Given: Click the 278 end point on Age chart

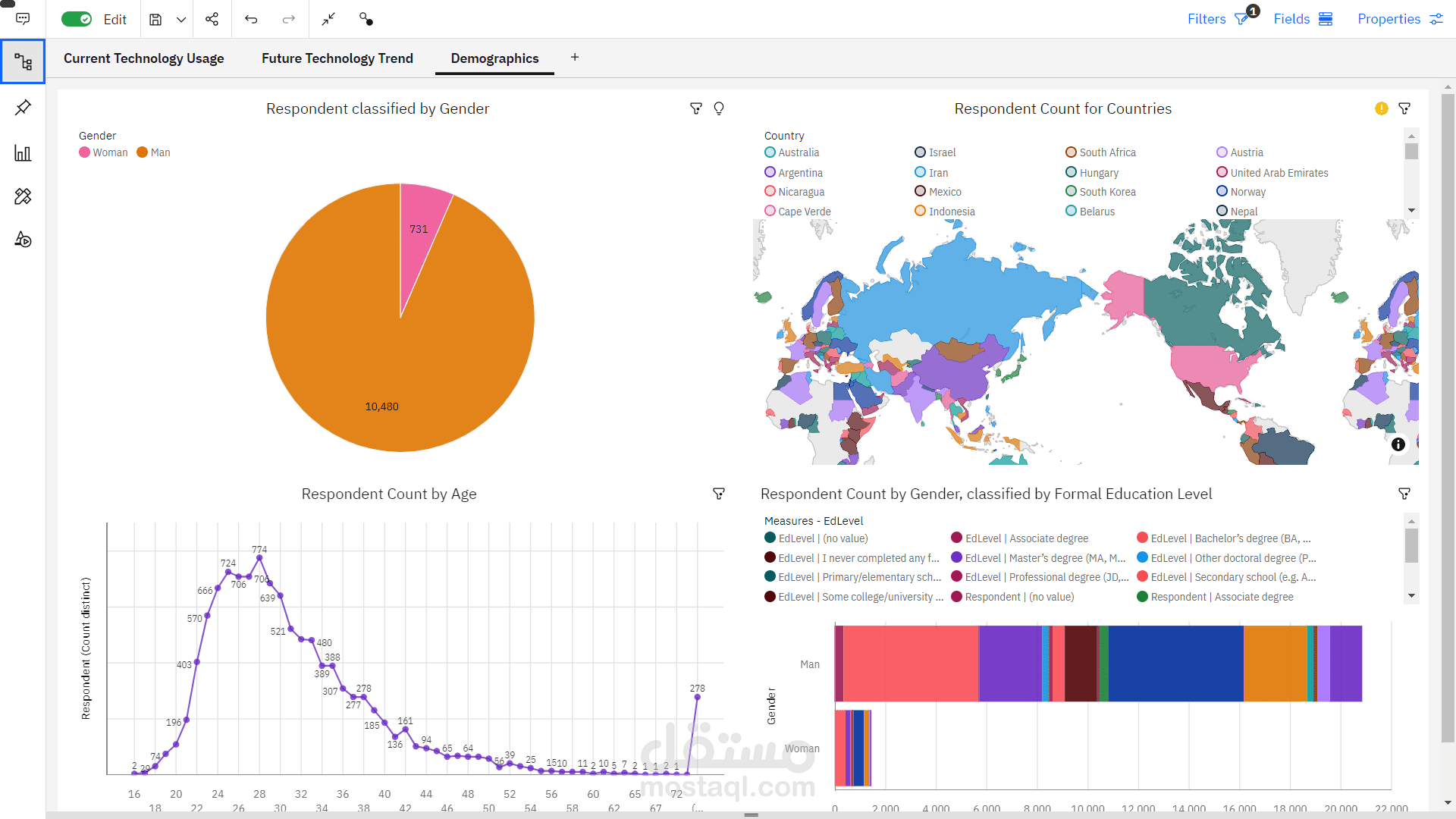Looking at the screenshot, I should point(697,697).
